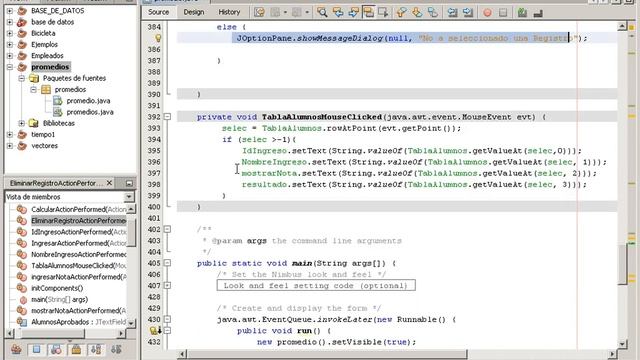
Task: Collapse the promedios project node
Action: 10,67
